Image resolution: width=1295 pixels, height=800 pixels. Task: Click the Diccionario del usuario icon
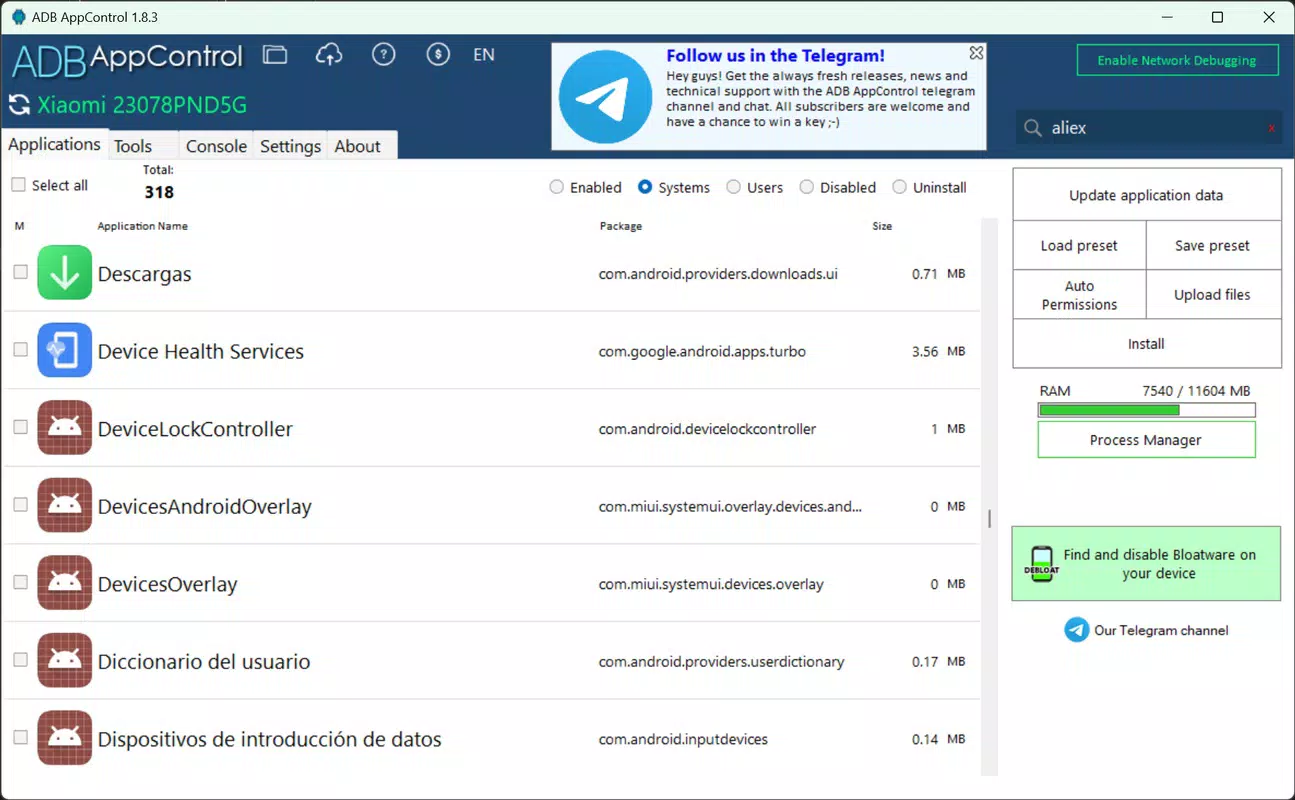click(65, 661)
